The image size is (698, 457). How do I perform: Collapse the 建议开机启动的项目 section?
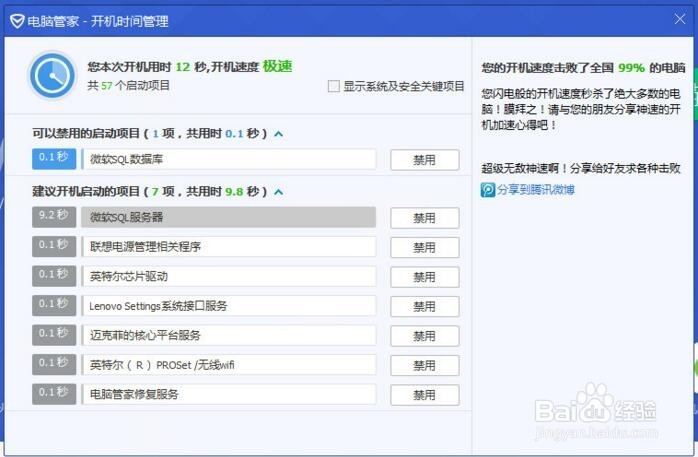(279, 192)
